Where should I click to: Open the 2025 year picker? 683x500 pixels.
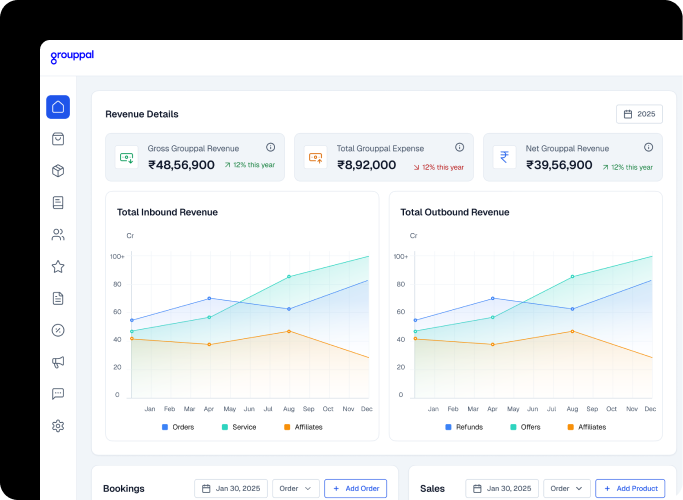coord(639,114)
